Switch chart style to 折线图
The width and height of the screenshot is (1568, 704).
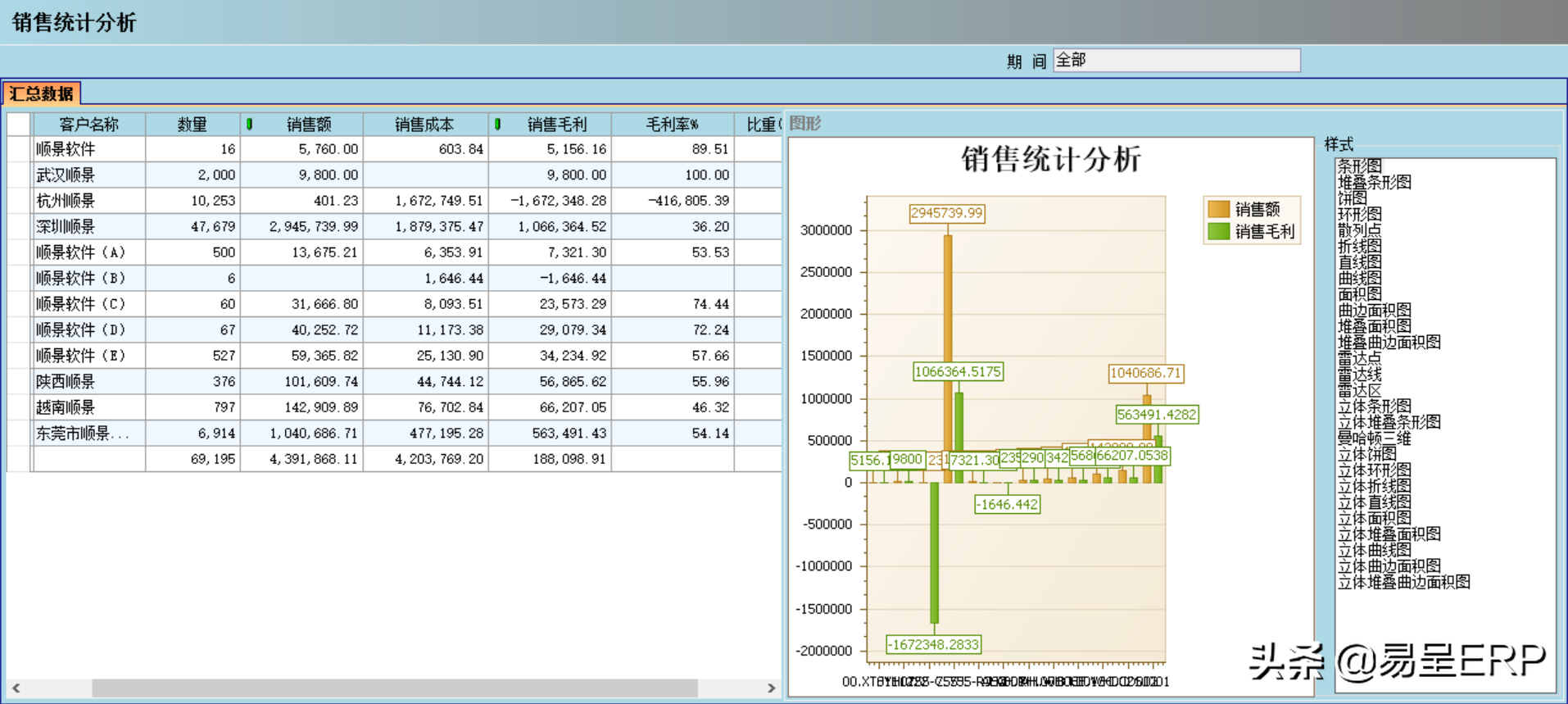[1359, 247]
